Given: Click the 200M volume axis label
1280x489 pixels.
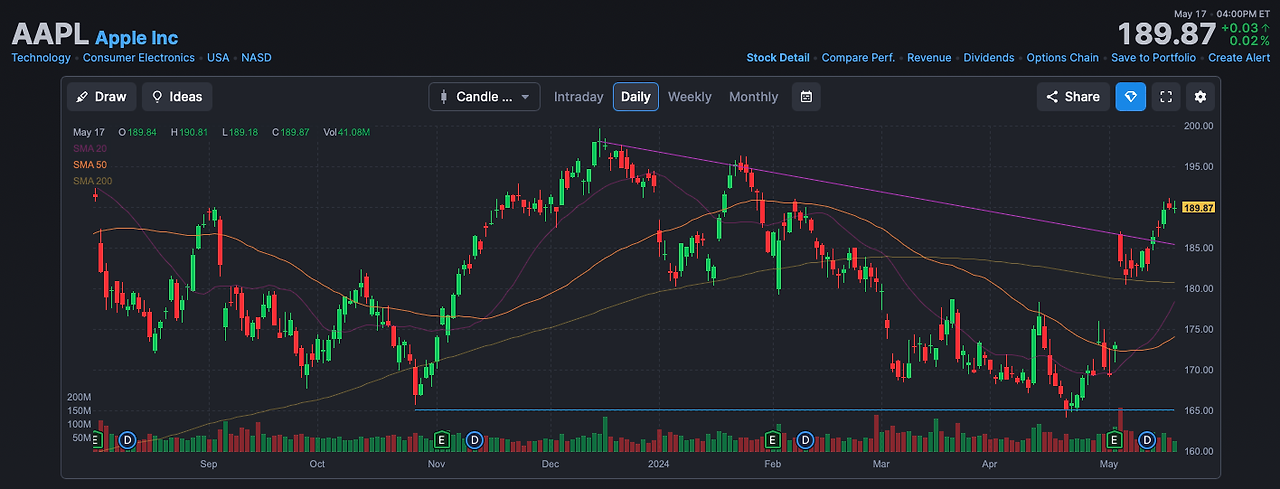Looking at the screenshot, I should pos(78,397).
